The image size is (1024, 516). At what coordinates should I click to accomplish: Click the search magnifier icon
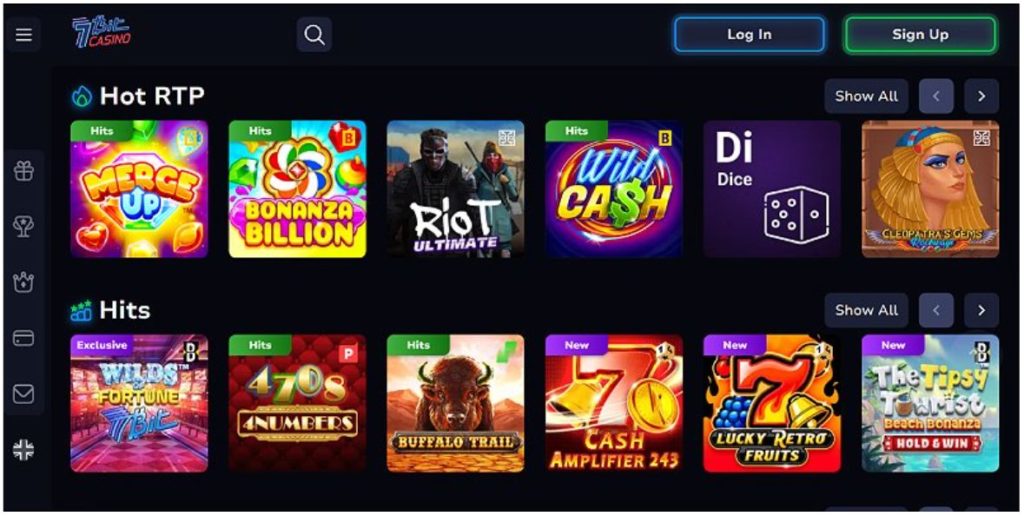[x=314, y=35]
